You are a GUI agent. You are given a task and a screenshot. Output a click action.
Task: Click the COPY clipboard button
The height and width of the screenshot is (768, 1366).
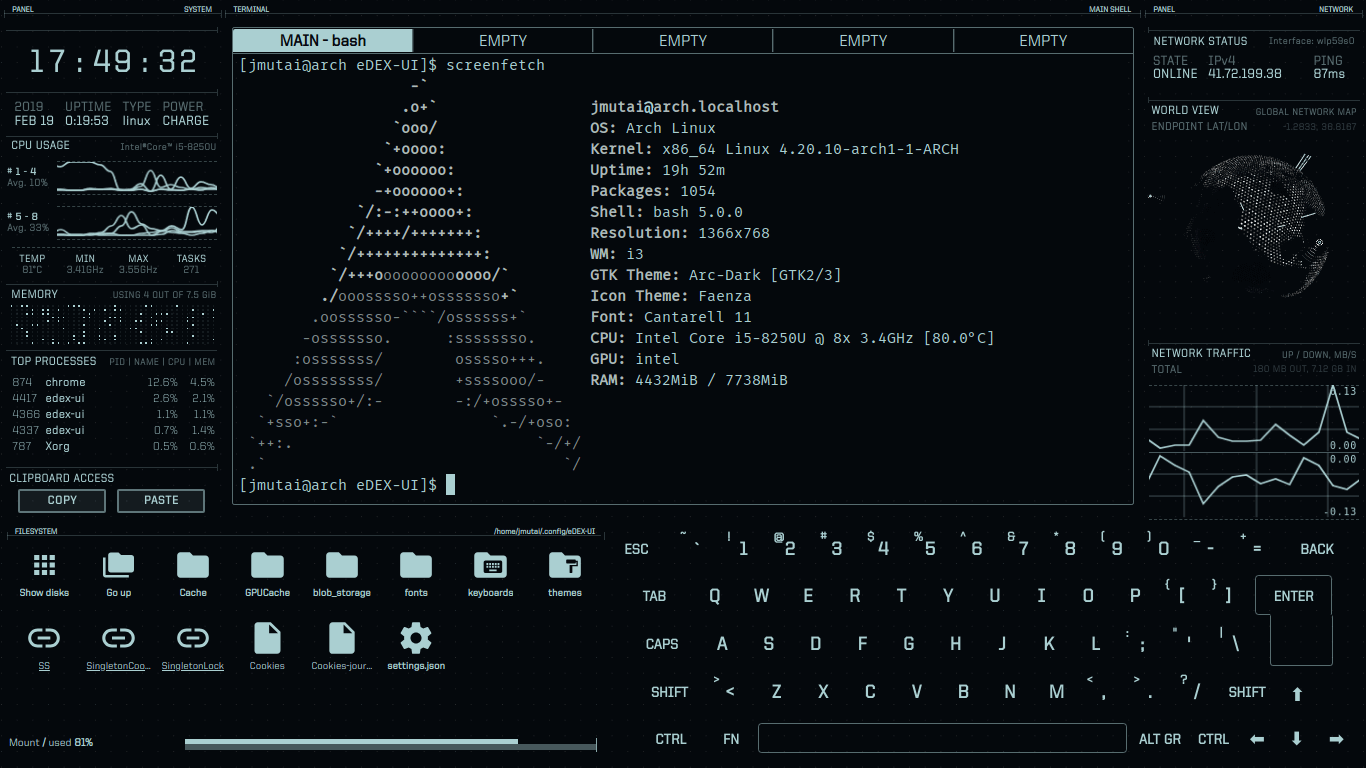click(61, 500)
